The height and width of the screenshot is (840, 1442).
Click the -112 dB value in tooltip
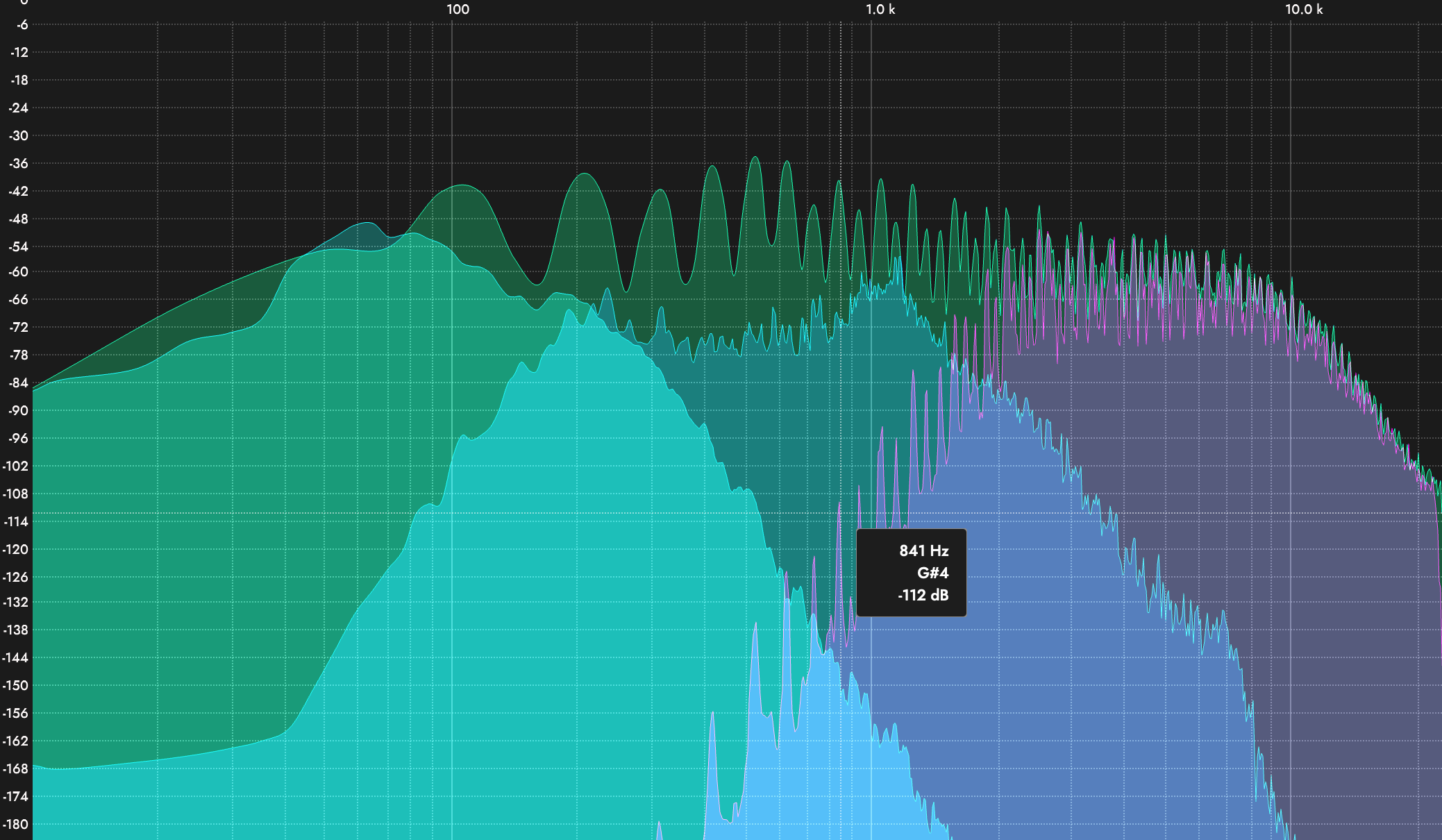(923, 595)
